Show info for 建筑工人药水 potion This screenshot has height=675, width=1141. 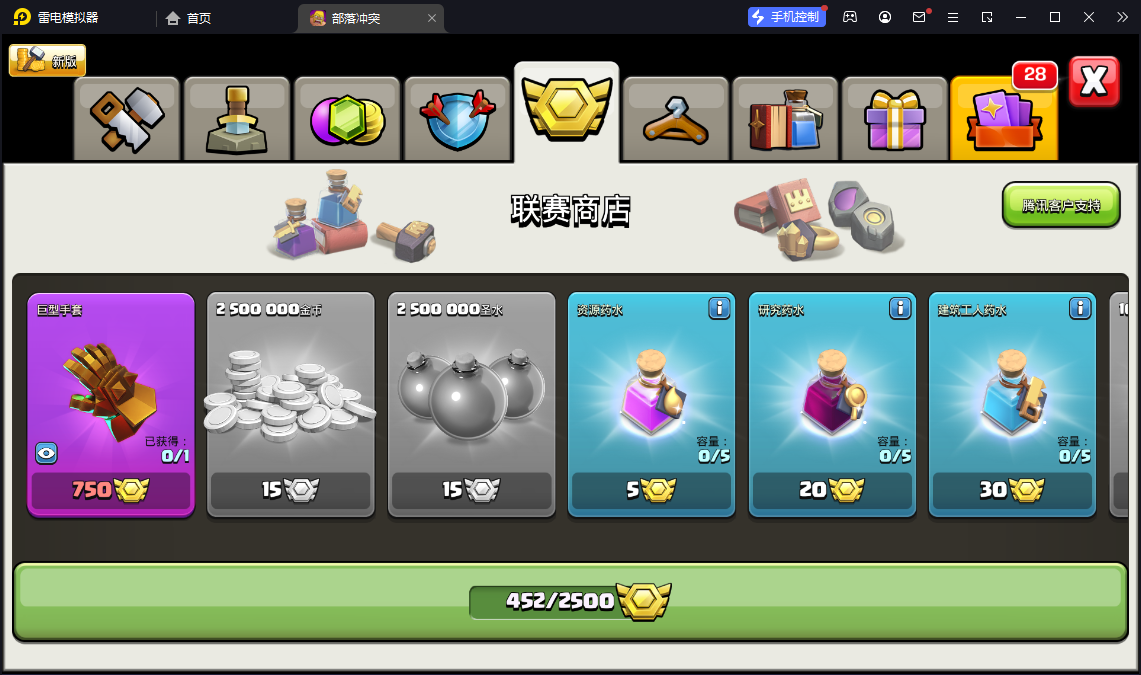click(x=1080, y=308)
